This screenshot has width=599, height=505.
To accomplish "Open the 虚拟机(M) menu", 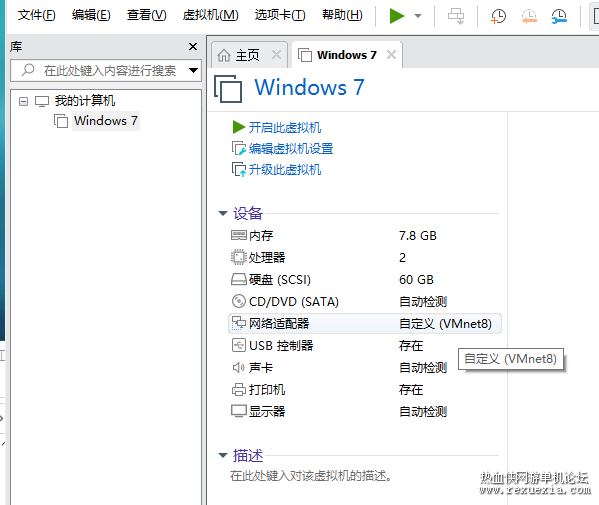I will pos(210,15).
